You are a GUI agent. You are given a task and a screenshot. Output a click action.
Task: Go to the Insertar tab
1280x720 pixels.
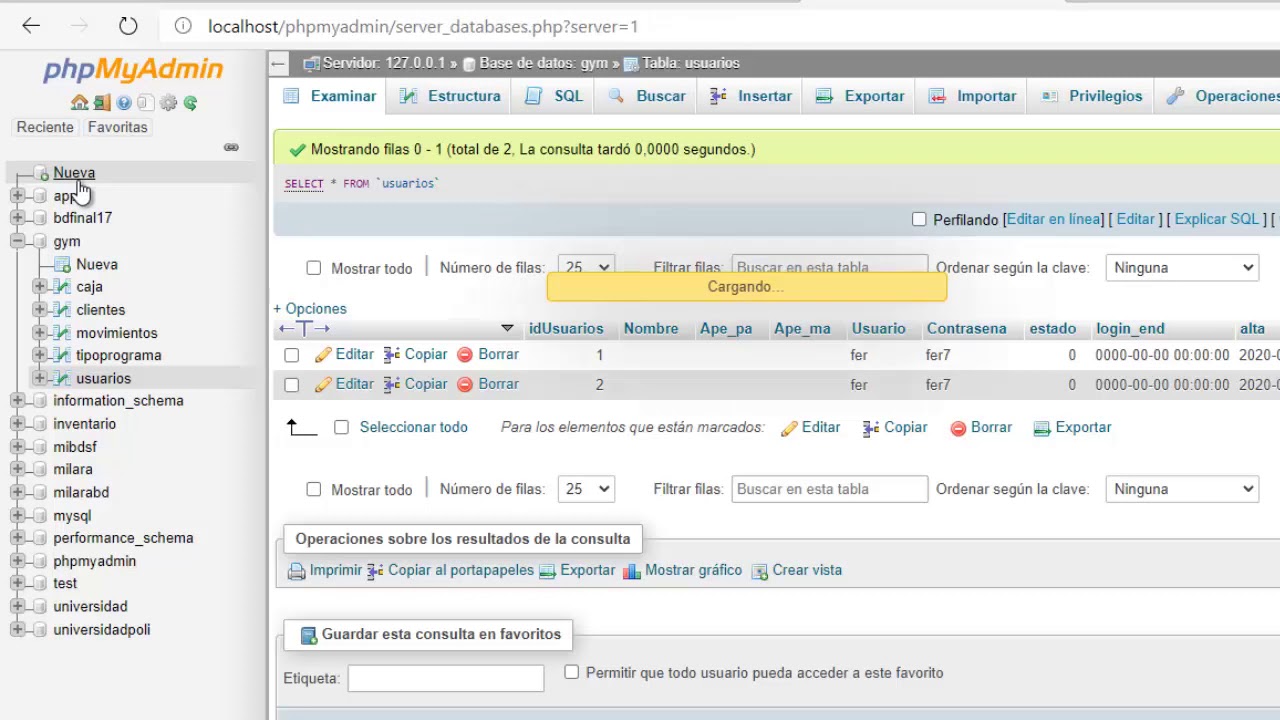click(x=751, y=96)
